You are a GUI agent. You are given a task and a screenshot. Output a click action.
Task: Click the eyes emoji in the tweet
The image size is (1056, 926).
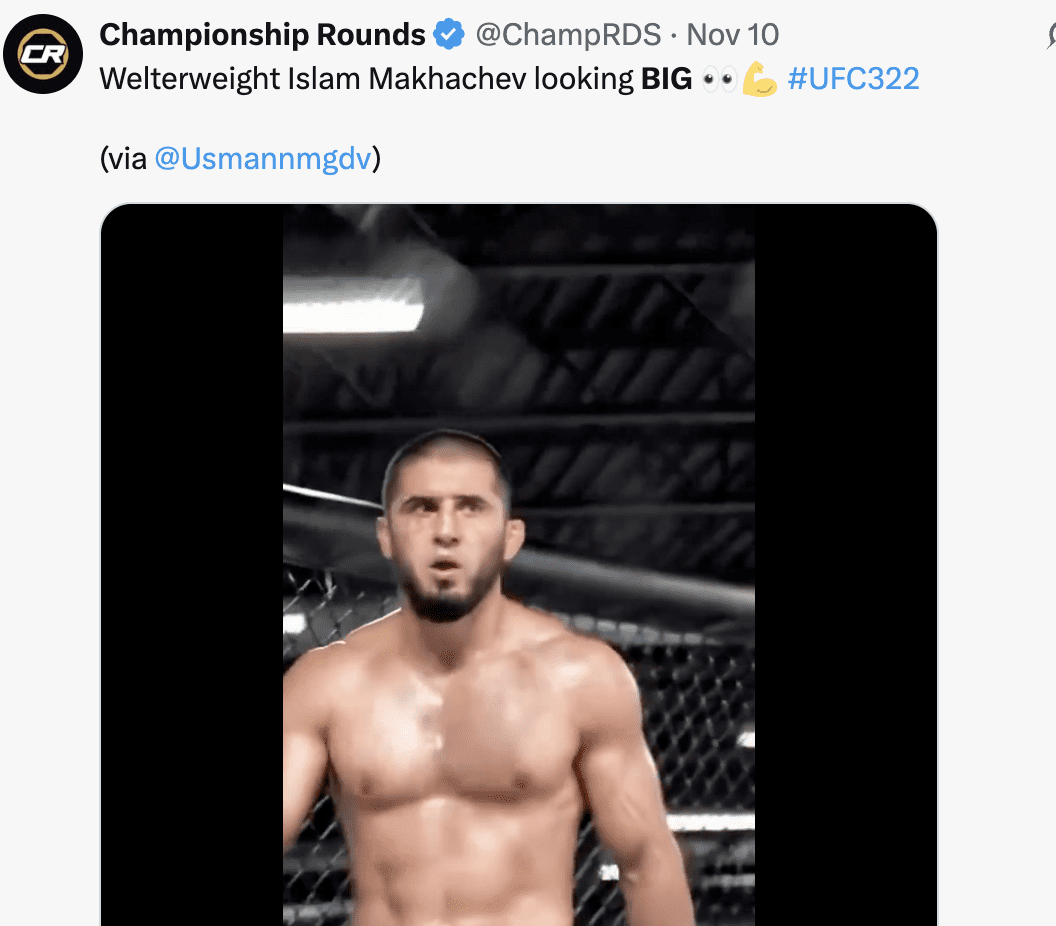719,80
